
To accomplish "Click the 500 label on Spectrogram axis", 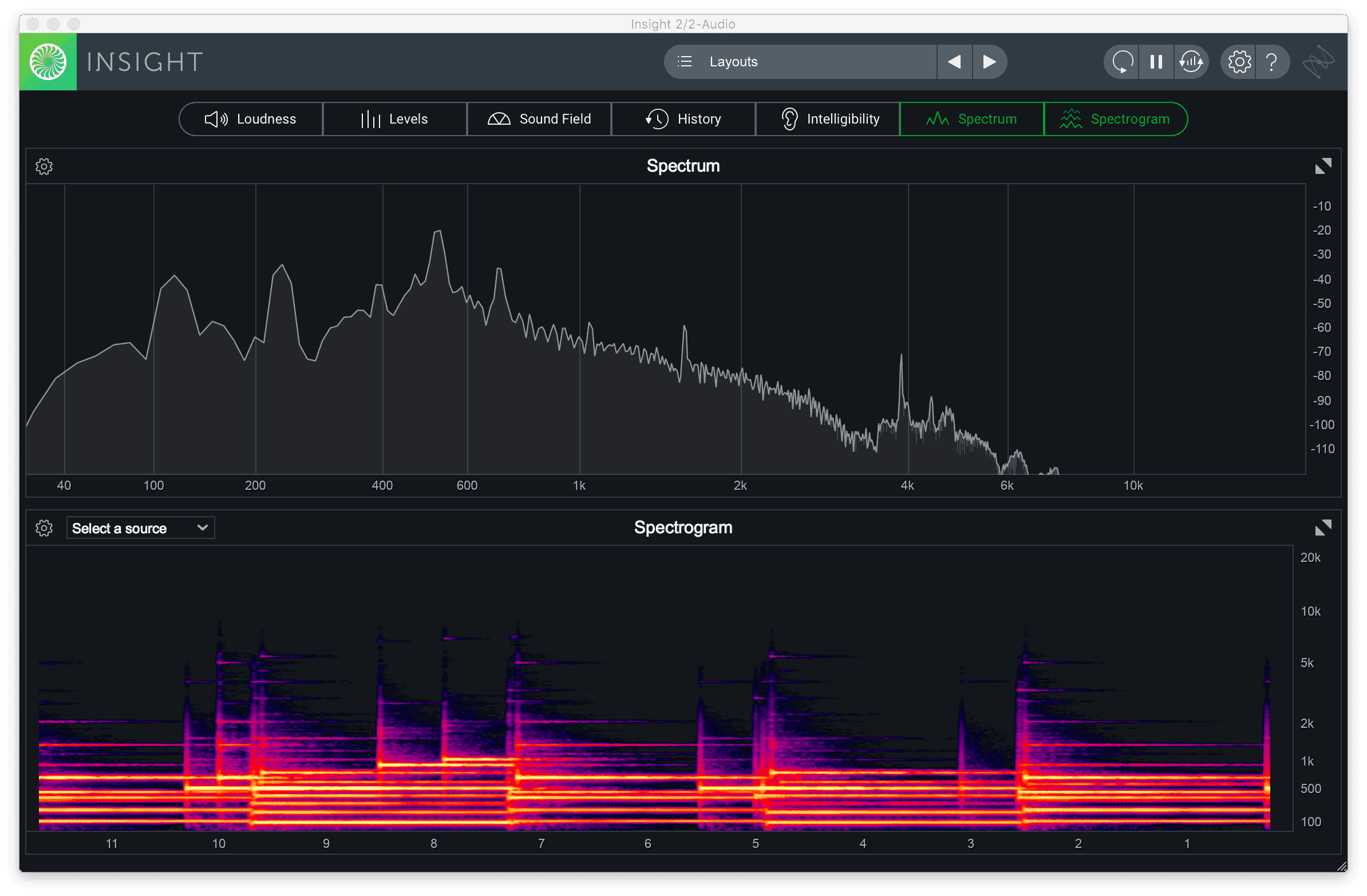I will (1310, 788).
